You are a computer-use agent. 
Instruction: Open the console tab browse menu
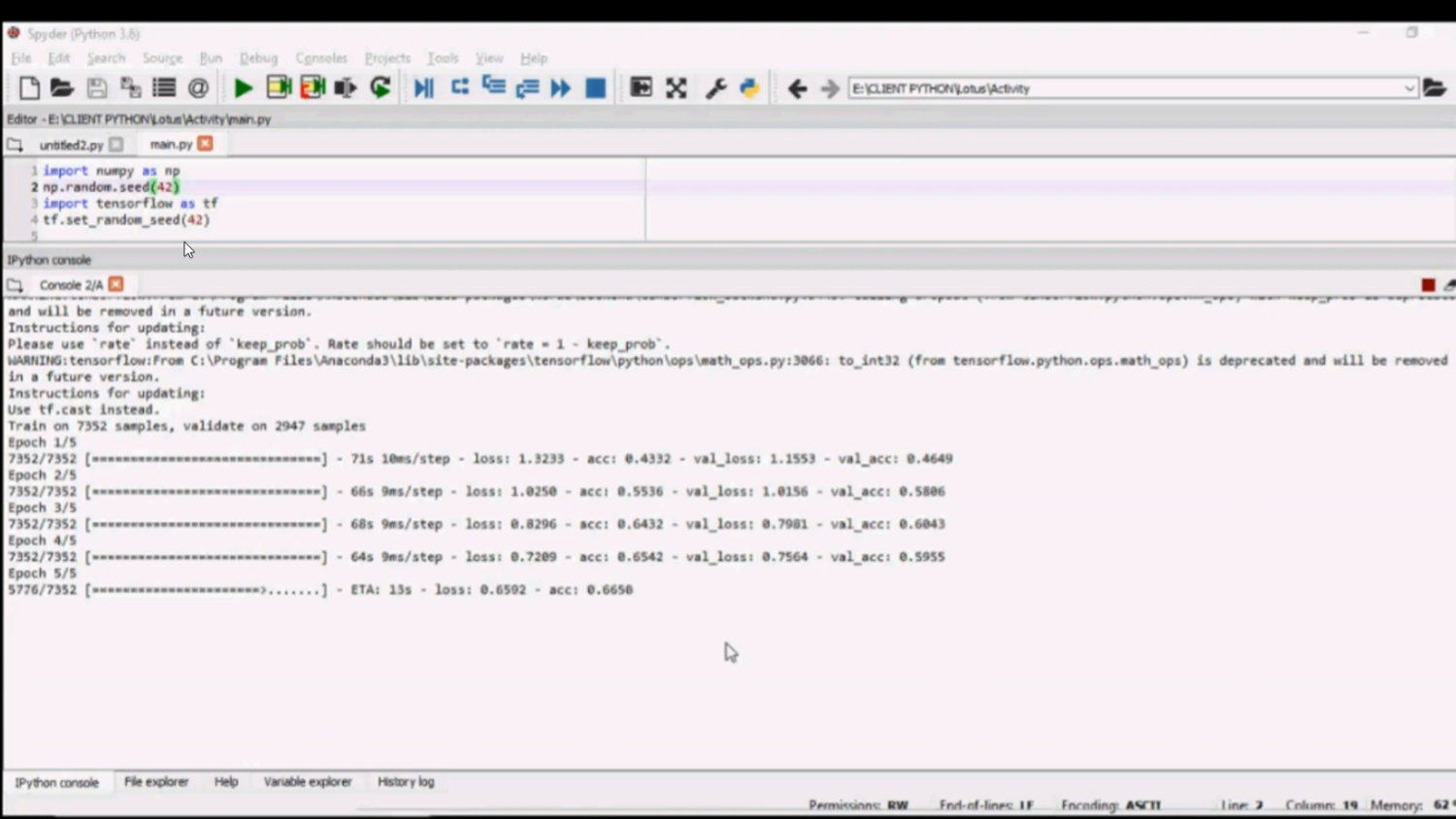(x=15, y=285)
